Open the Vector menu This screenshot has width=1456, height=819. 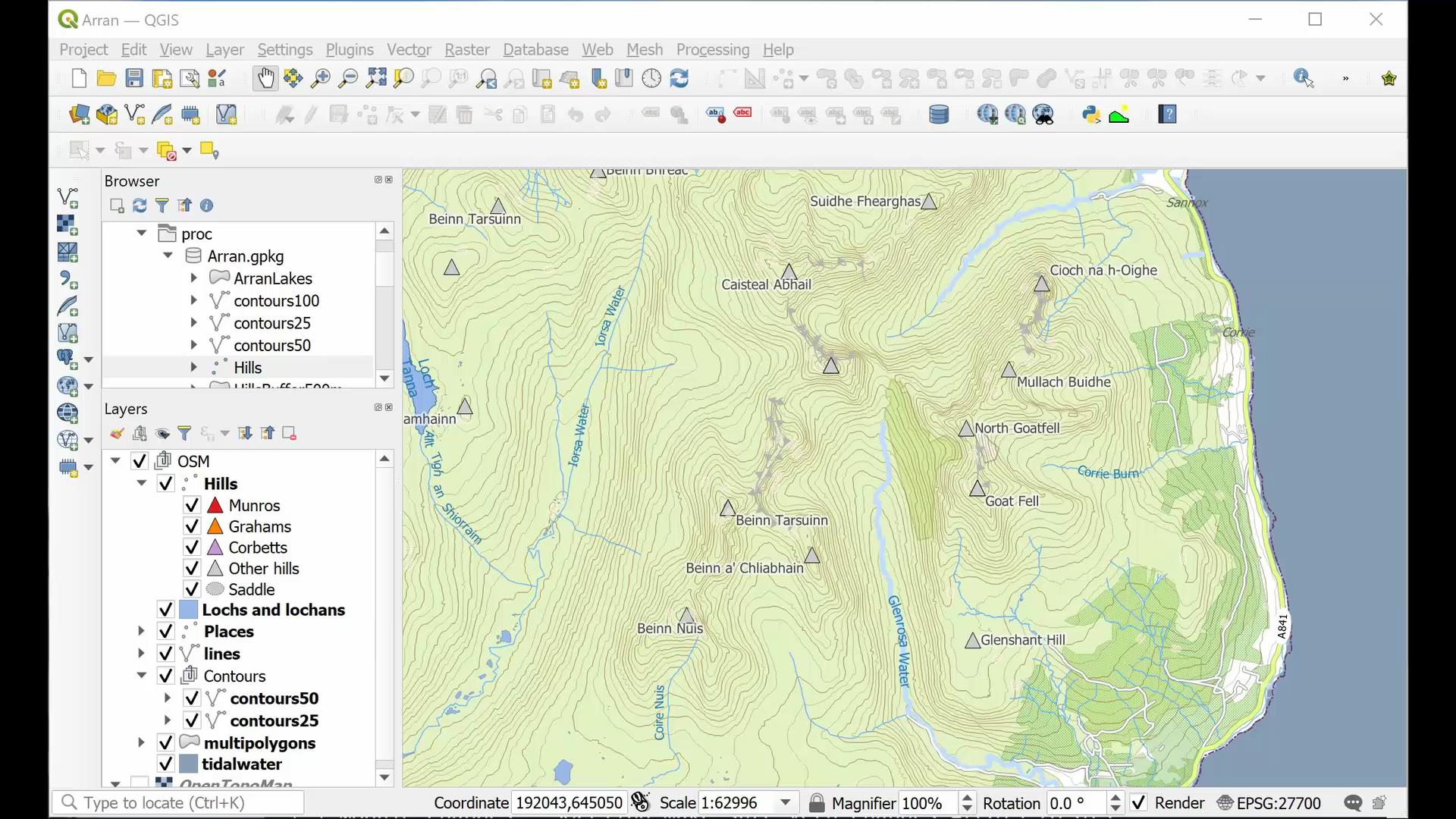coord(408,49)
